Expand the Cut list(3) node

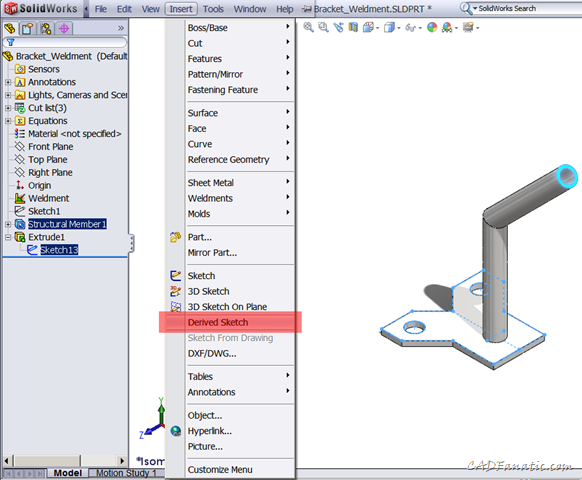tap(8, 108)
